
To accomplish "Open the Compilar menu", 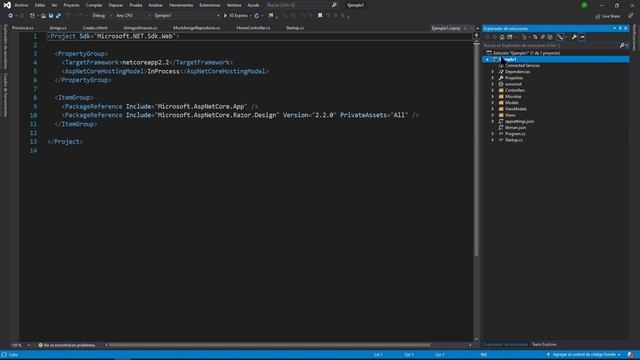I will 94,5.
